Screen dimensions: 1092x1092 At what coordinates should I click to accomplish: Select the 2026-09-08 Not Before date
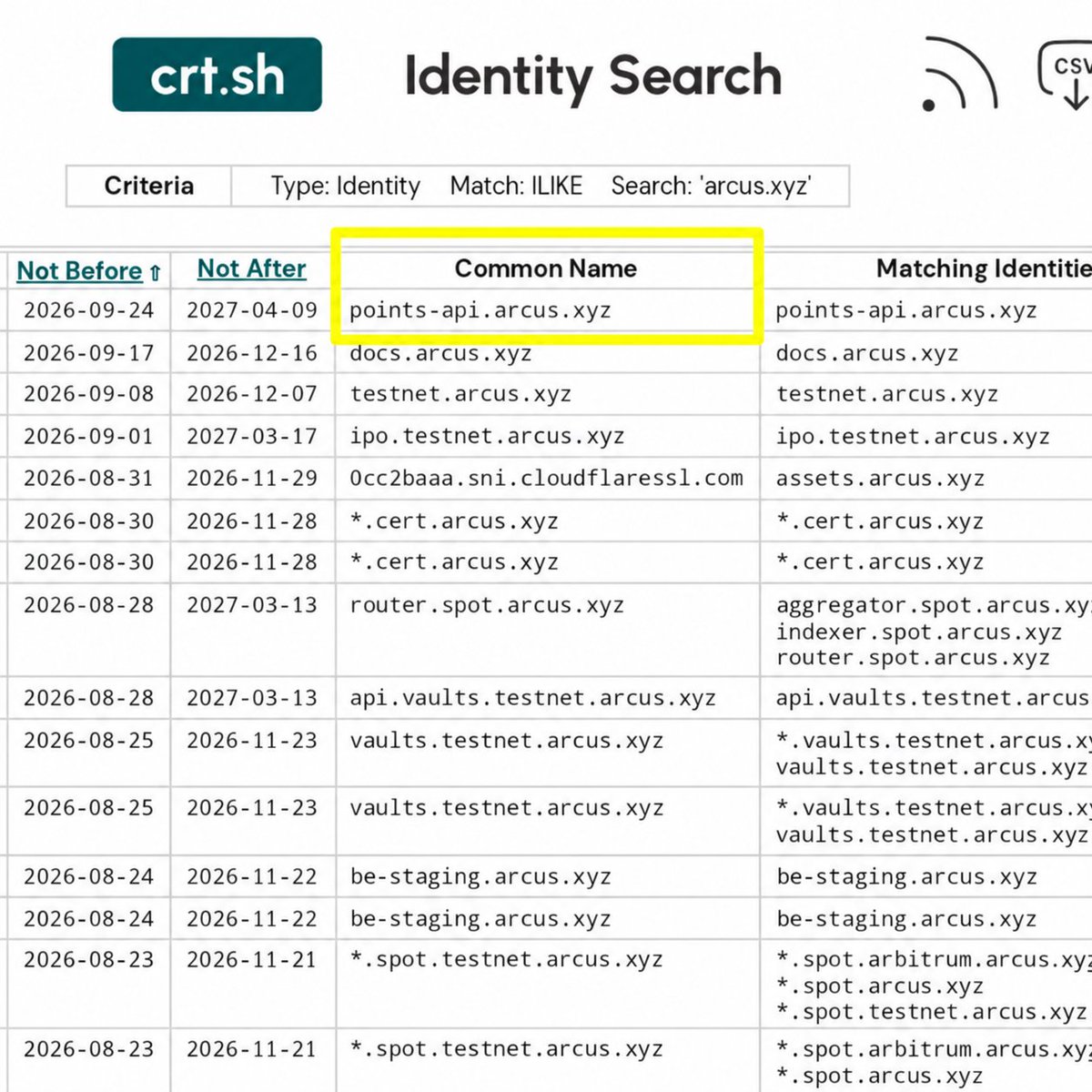(89, 394)
